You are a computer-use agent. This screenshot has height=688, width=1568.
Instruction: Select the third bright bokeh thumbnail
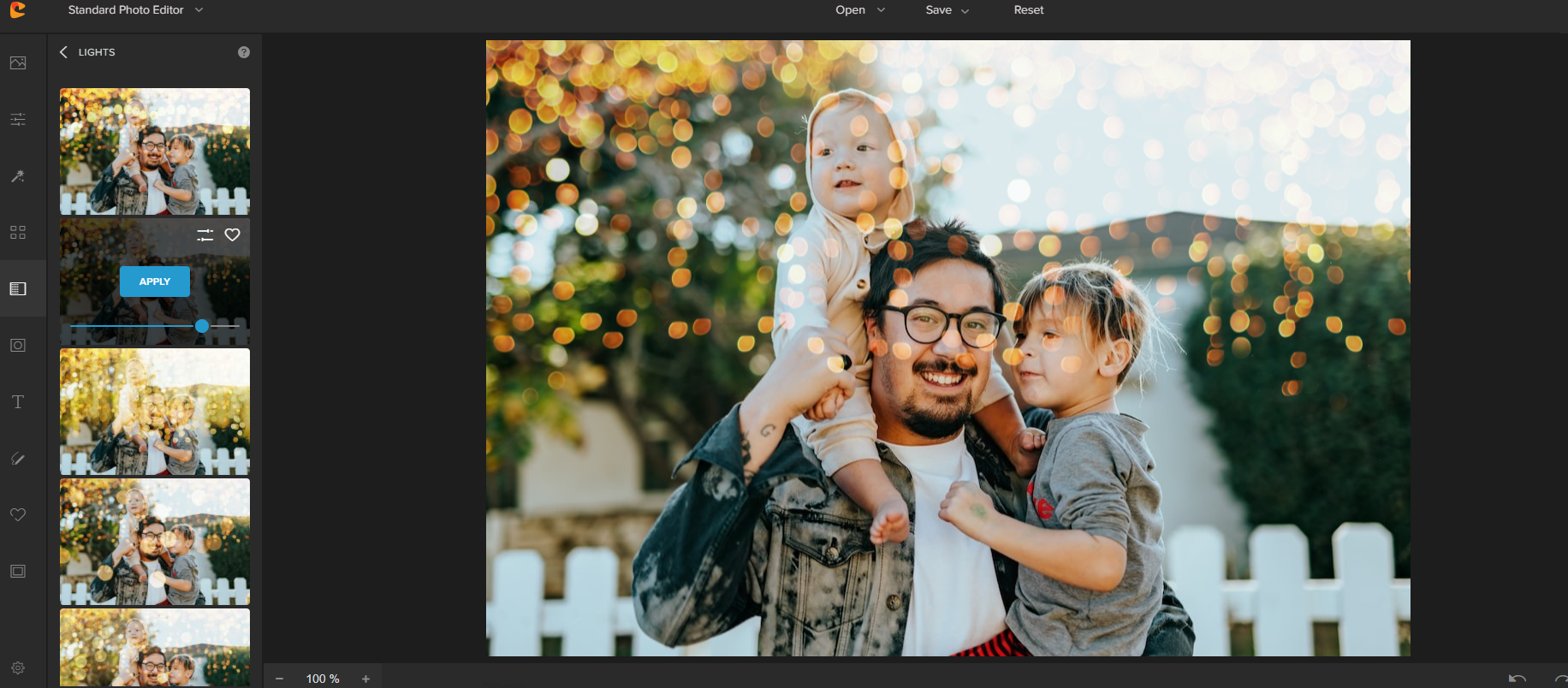click(155, 412)
